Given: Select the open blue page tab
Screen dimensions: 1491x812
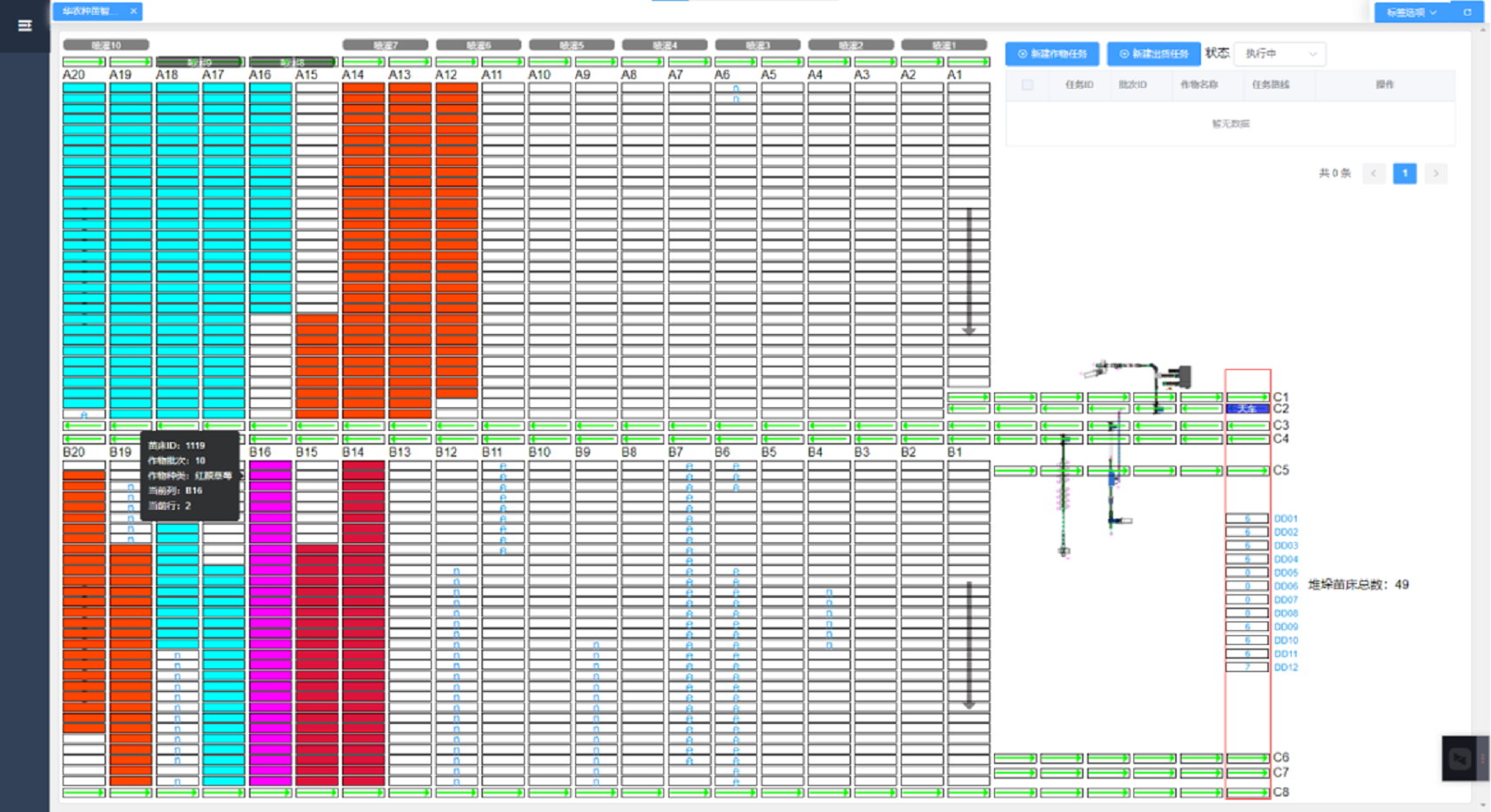Looking at the screenshot, I should point(90,11).
